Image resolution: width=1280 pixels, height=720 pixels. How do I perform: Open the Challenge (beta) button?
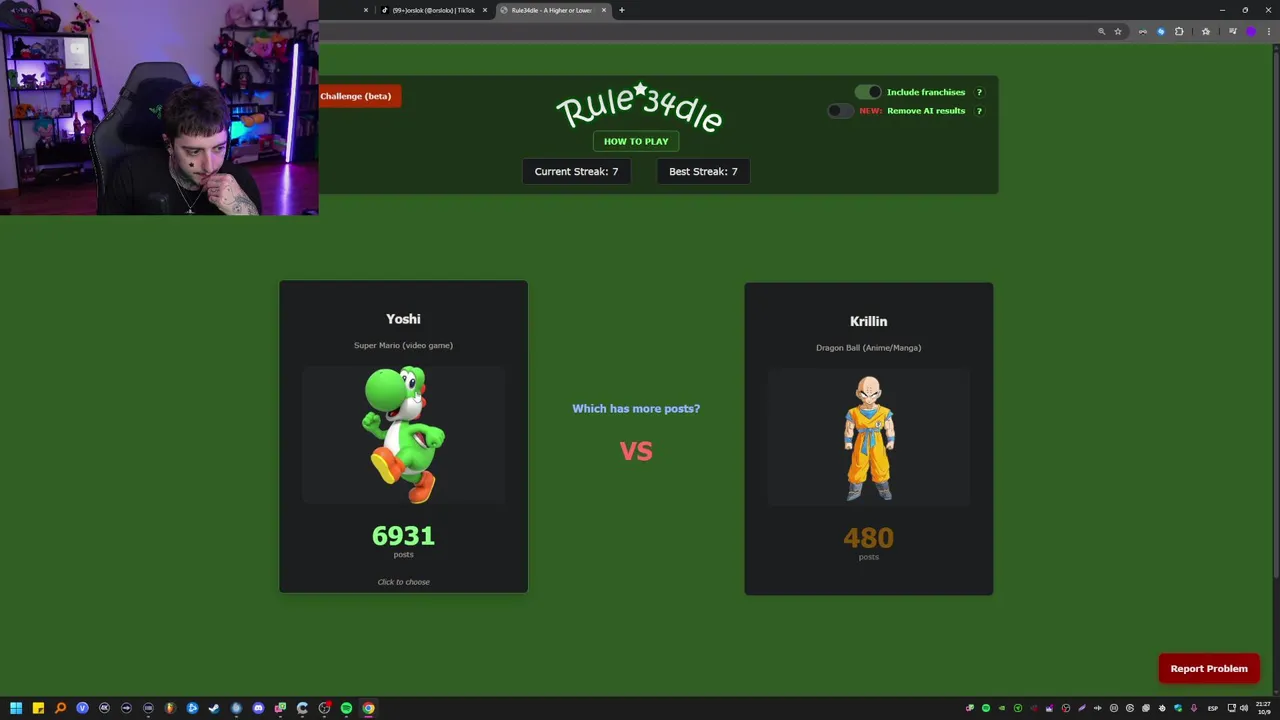pyautogui.click(x=358, y=96)
